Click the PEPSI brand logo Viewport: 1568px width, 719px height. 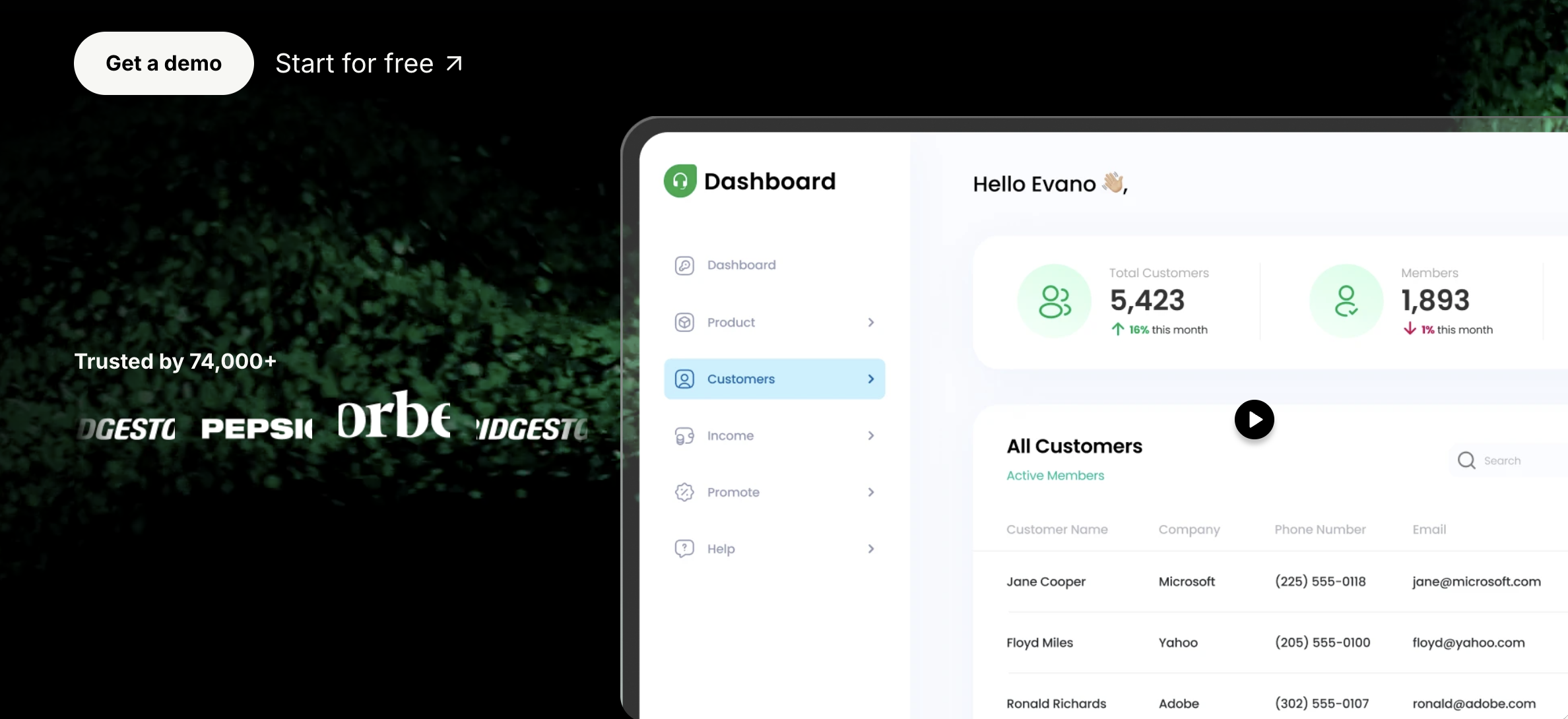[x=257, y=429]
